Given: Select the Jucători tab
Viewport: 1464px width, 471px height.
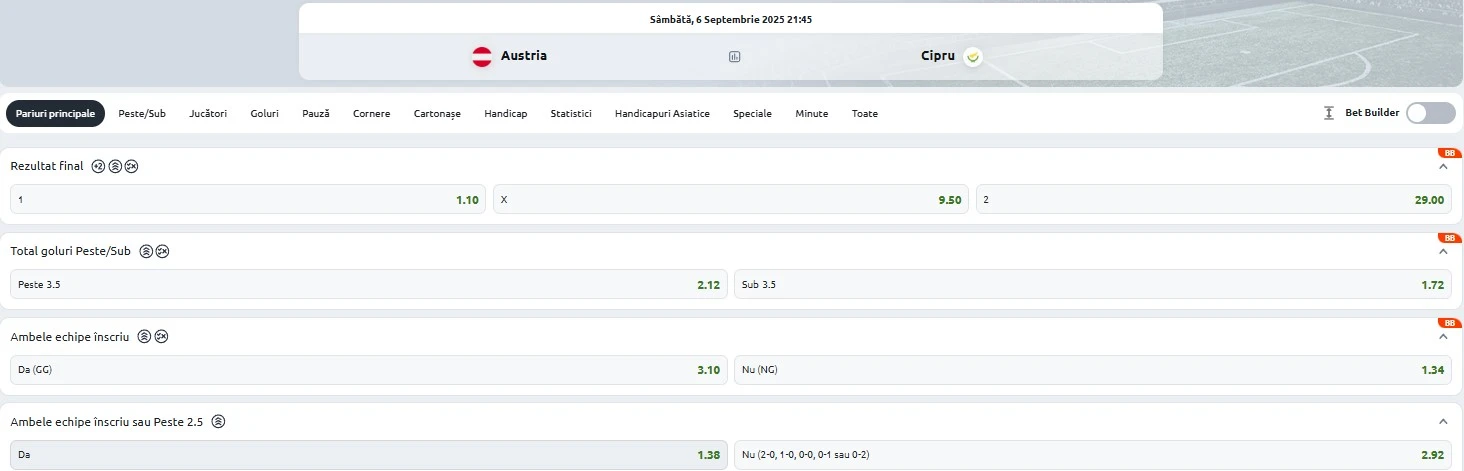Looking at the screenshot, I should pos(208,114).
